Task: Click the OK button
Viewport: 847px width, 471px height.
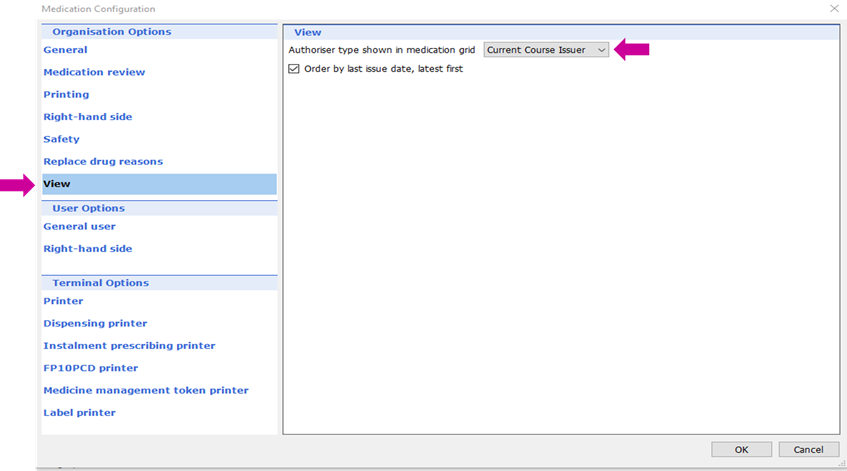Action: [741, 450]
